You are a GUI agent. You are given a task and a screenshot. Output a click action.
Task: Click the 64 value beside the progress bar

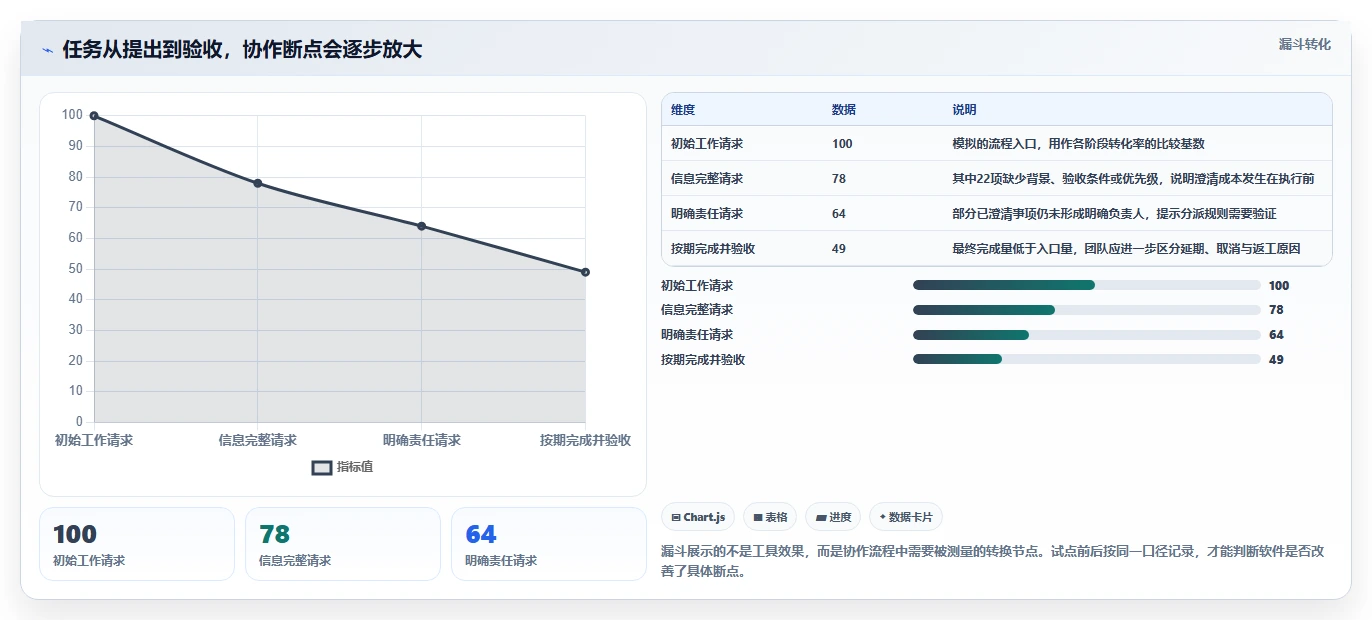click(1276, 335)
